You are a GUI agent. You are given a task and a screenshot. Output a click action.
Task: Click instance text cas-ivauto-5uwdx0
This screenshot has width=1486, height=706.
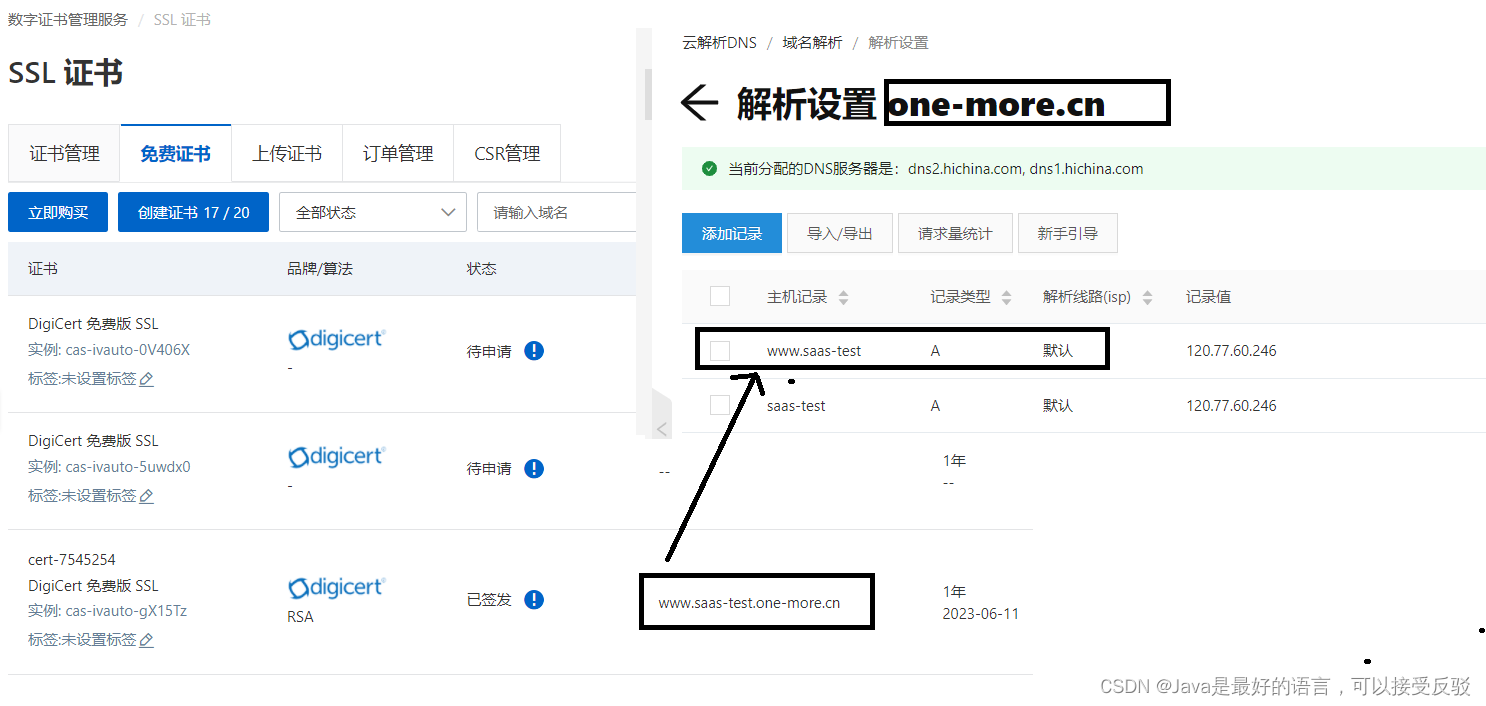[128, 467]
